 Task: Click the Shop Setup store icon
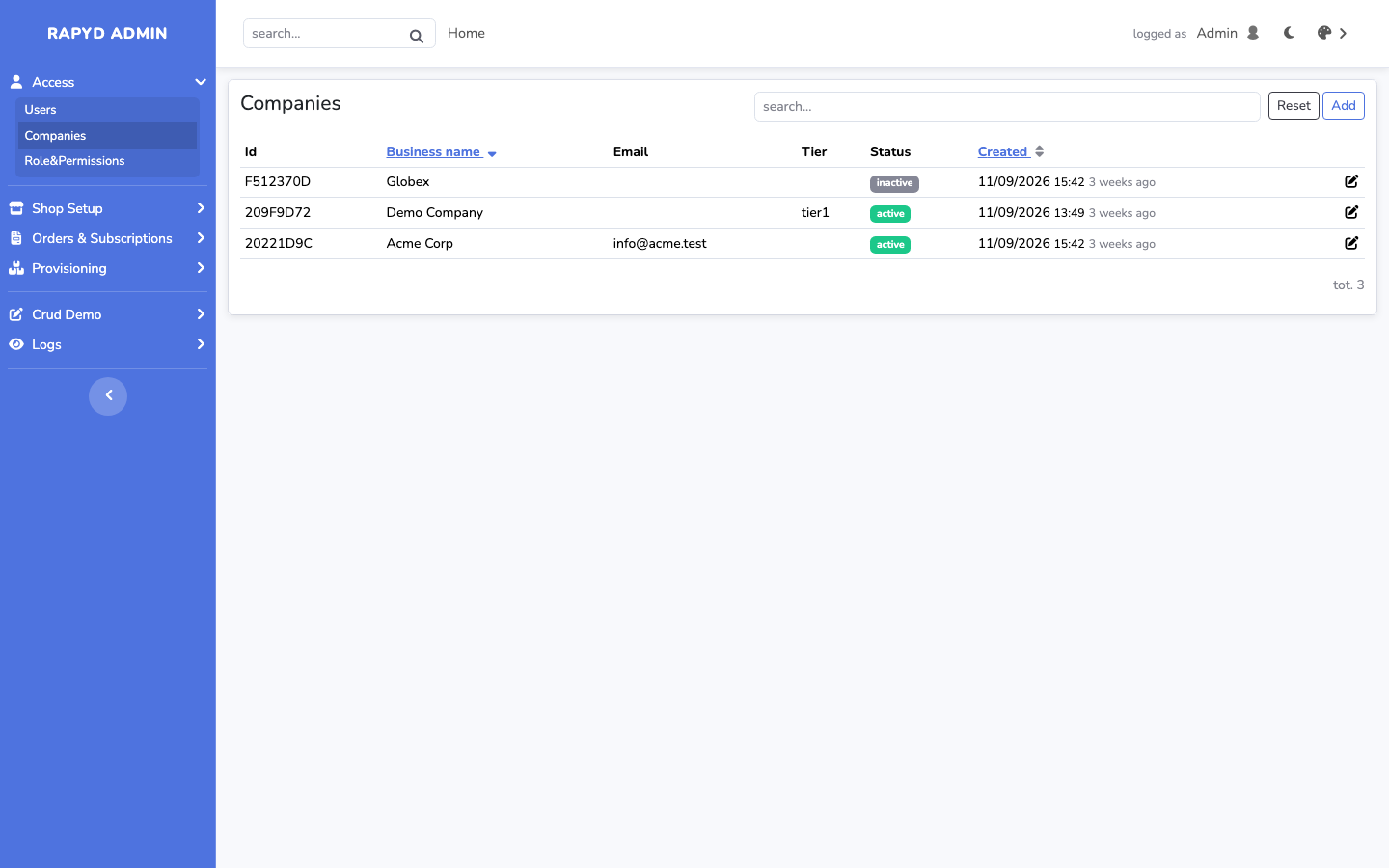coord(16,208)
